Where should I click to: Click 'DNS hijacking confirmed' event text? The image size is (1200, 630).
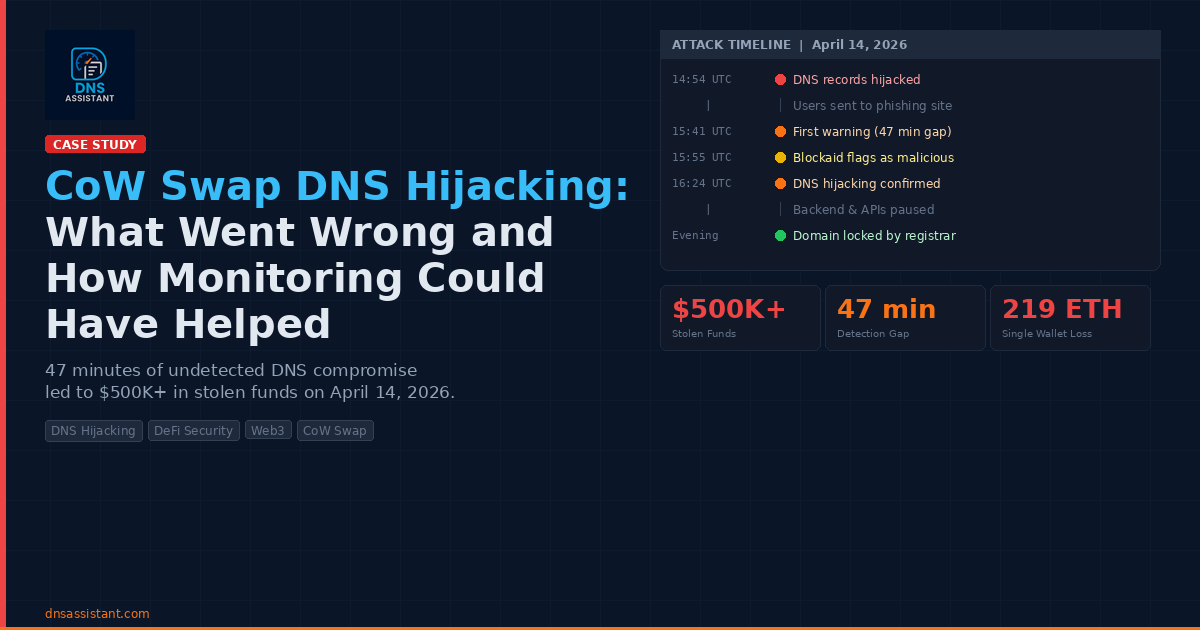pyautogui.click(x=866, y=184)
